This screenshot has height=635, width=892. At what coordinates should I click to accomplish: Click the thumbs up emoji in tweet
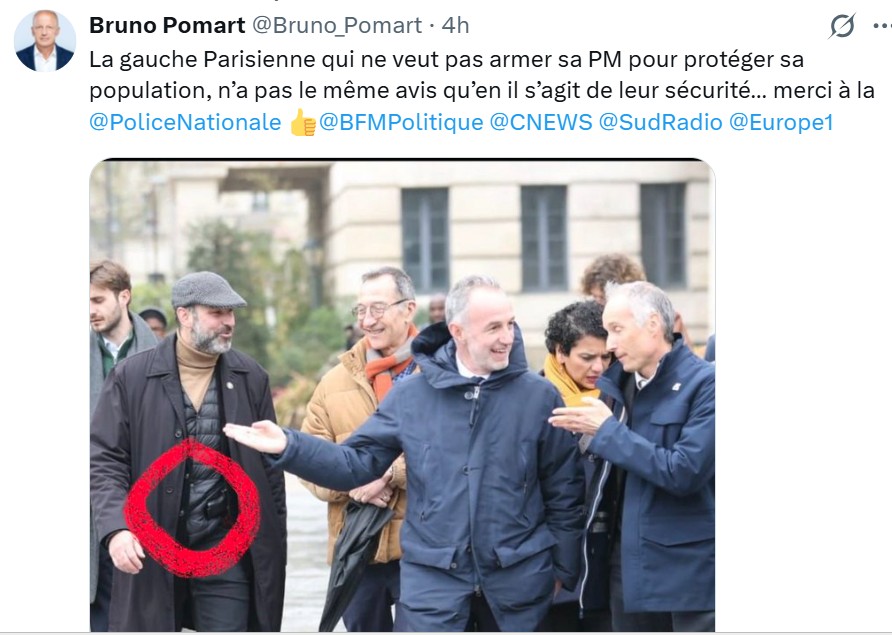302,123
